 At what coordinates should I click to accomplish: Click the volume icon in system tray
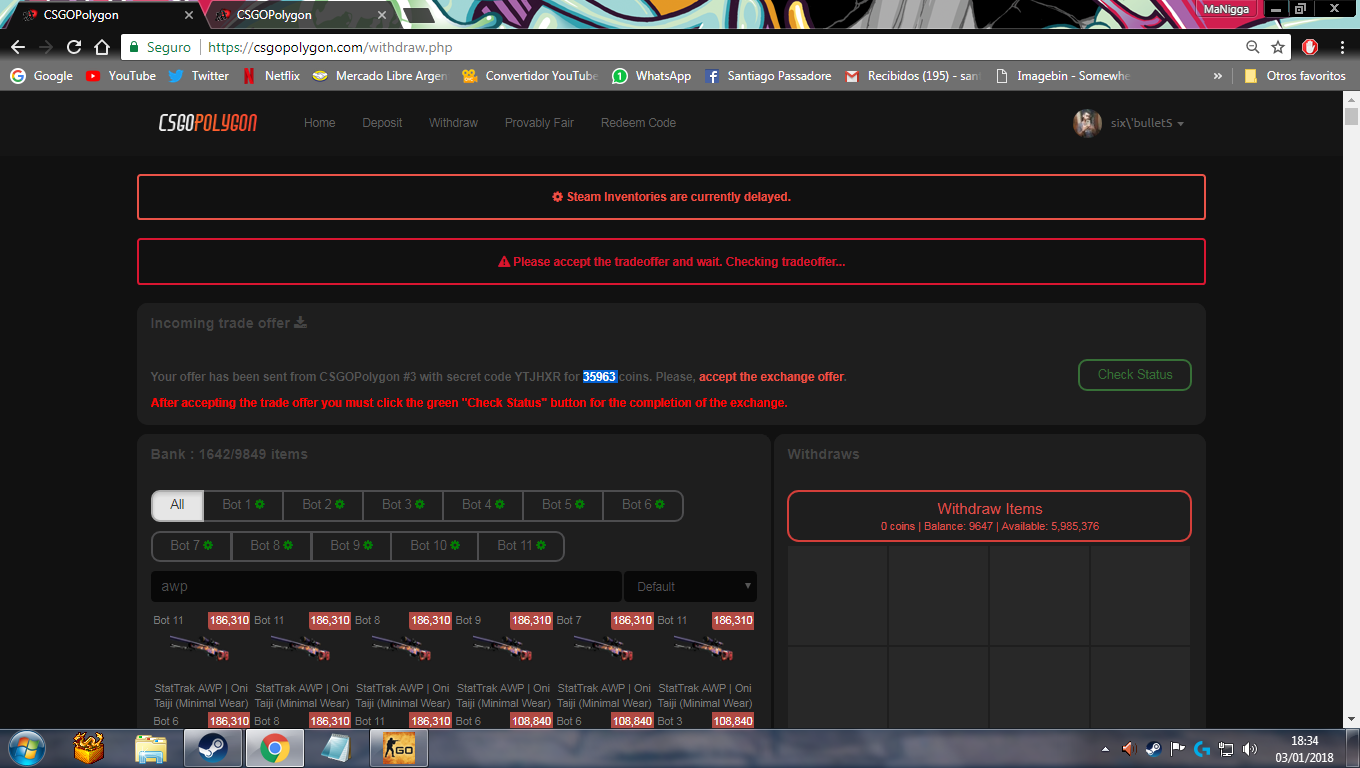pyautogui.click(x=1250, y=748)
